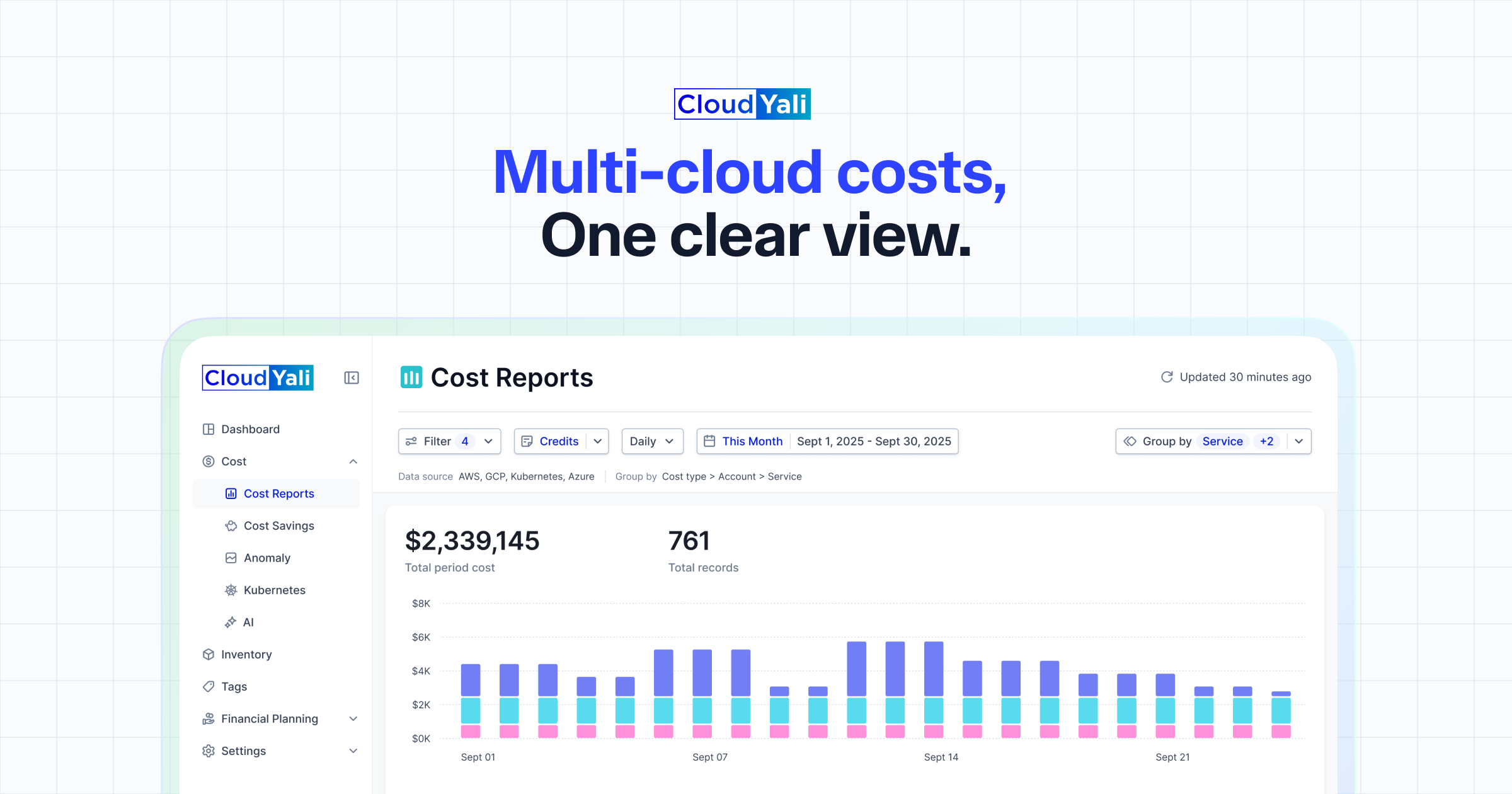Open Cost Savings via its tag icon
1512x794 pixels.
231,526
